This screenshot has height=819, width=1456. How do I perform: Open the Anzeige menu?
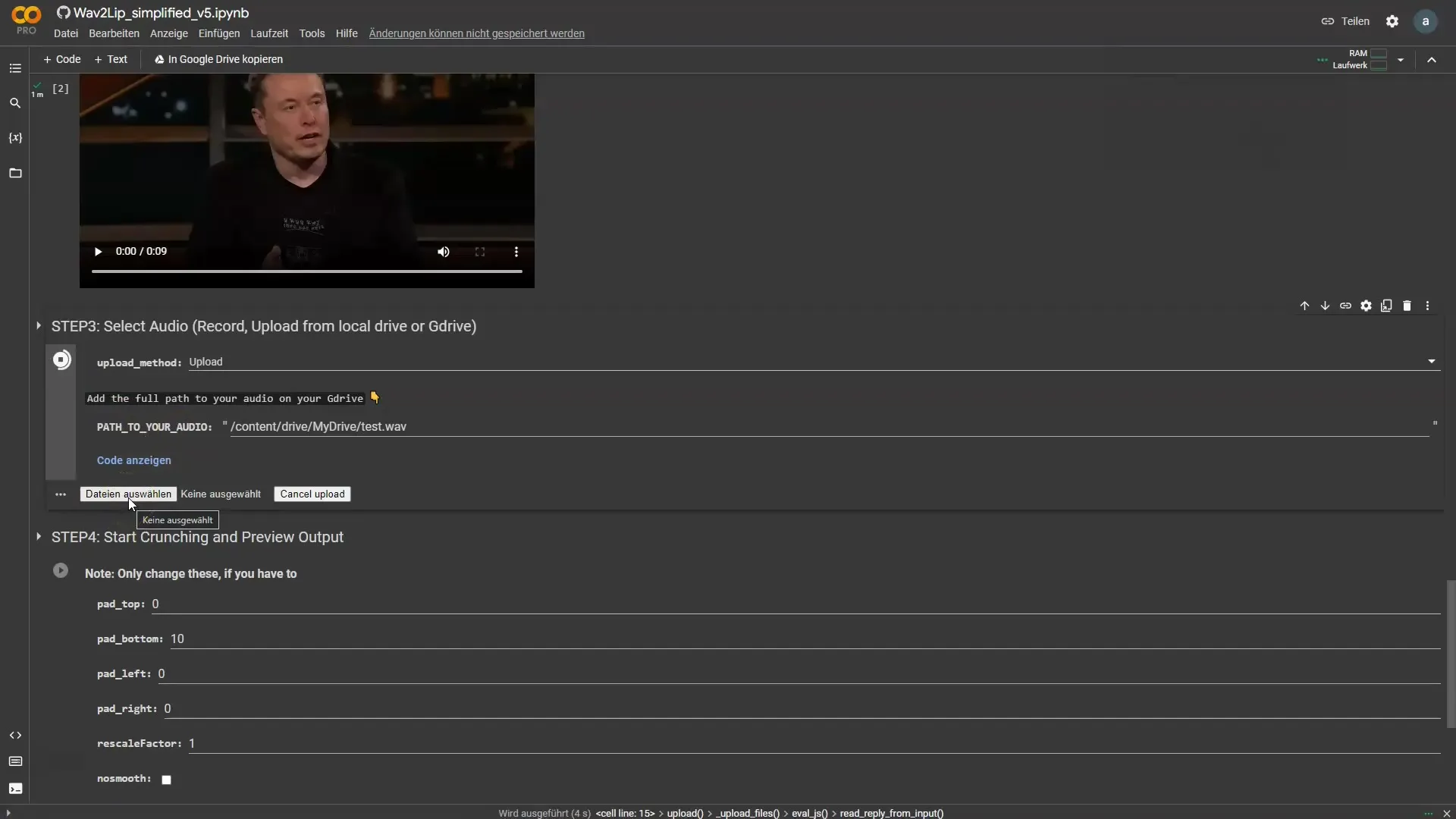pos(169,33)
